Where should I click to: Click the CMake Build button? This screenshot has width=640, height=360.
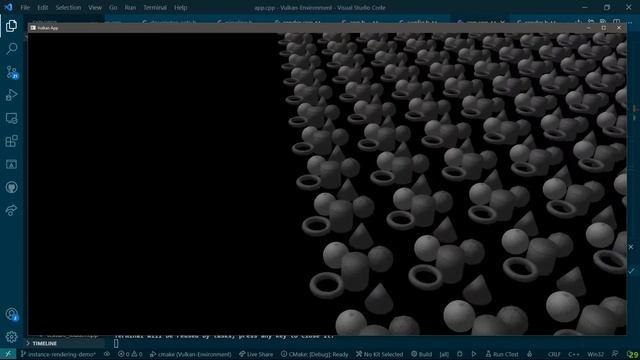421,354
